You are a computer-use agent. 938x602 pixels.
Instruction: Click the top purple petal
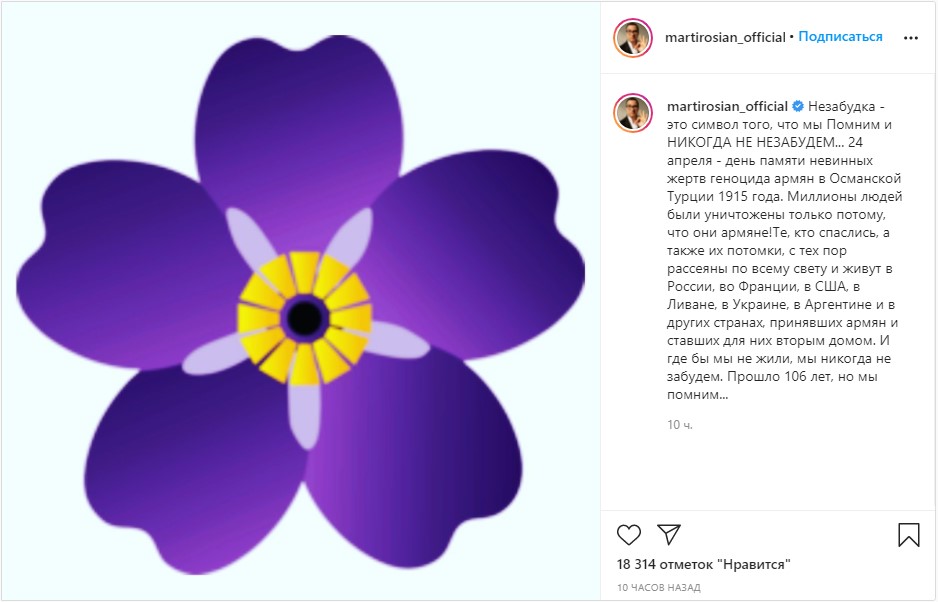(x=299, y=126)
